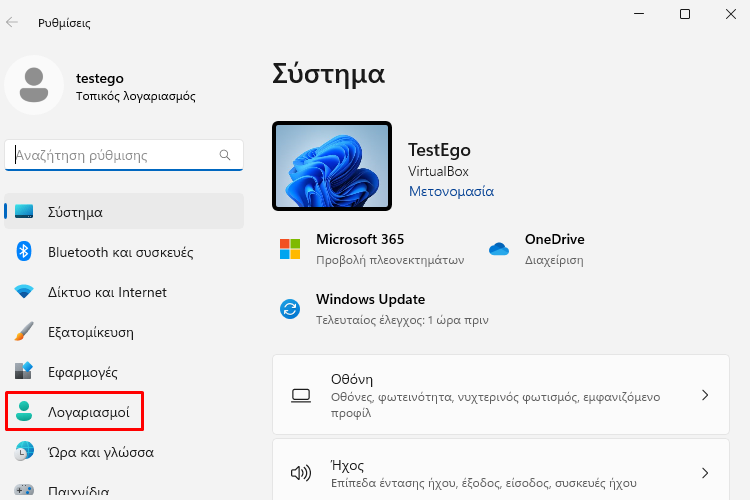Click the desktop wallpaper thumbnail
Viewport: 750px width, 500px height.
pos(332,166)
